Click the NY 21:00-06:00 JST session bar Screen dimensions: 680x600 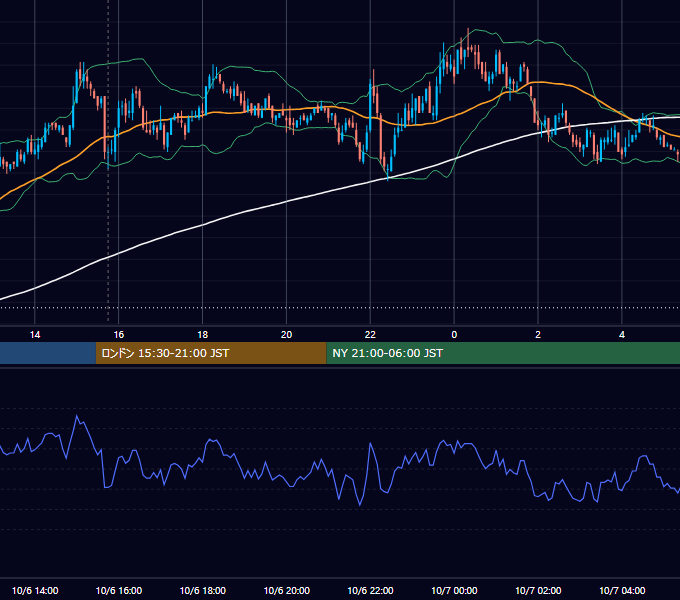click(503, 353)
